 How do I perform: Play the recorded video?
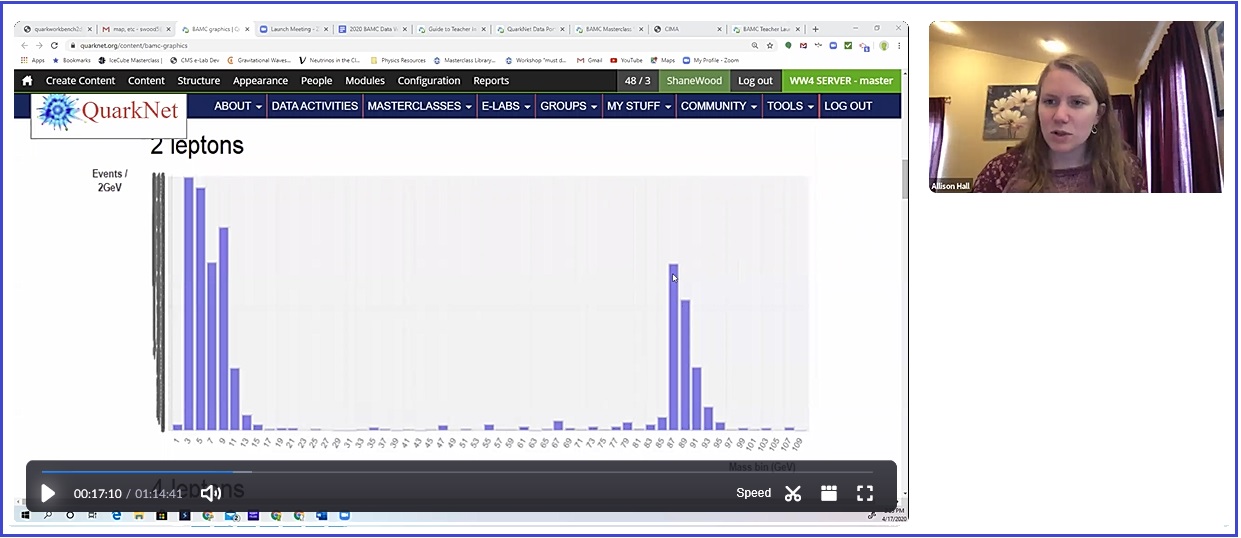pos(48,493)
